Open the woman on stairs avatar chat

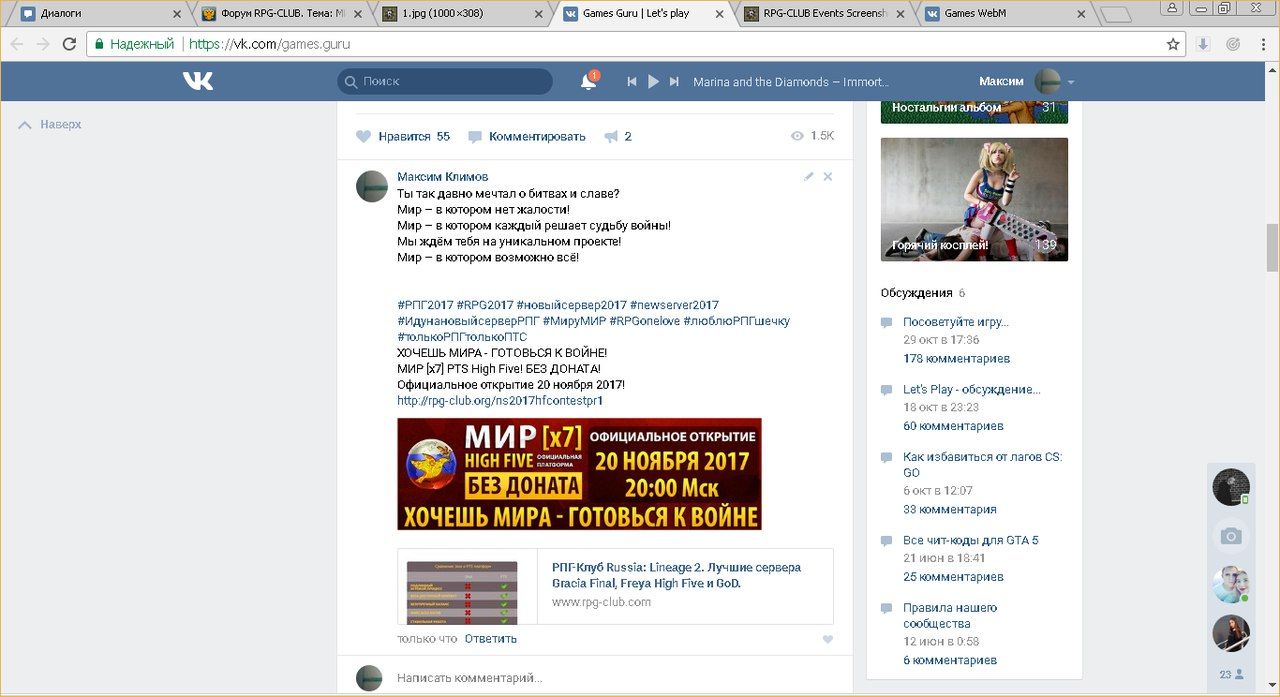[x=1231, y=634]
